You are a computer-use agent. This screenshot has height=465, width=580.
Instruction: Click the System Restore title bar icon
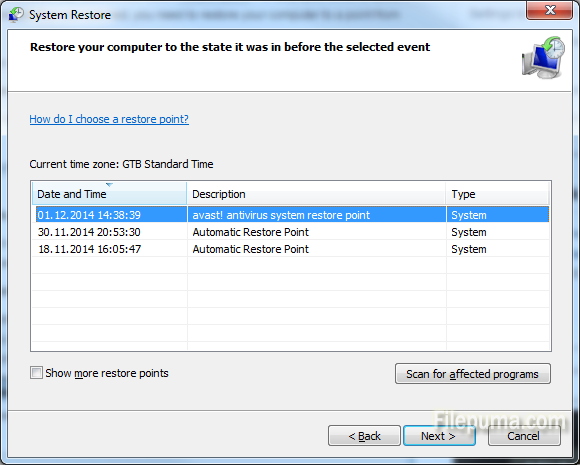point(16,14)
